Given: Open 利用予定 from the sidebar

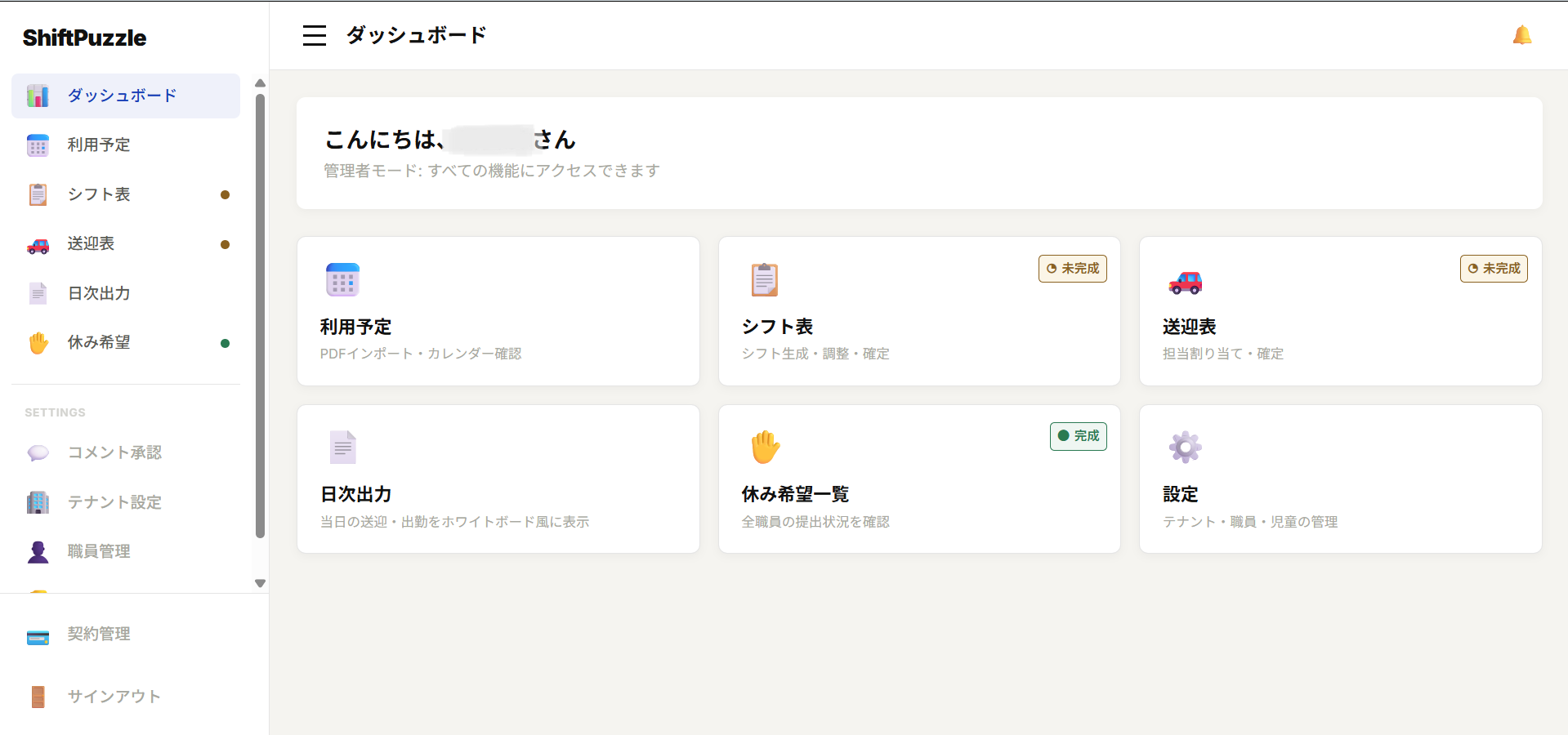Looking at the screenshot, I should (126, 145).
